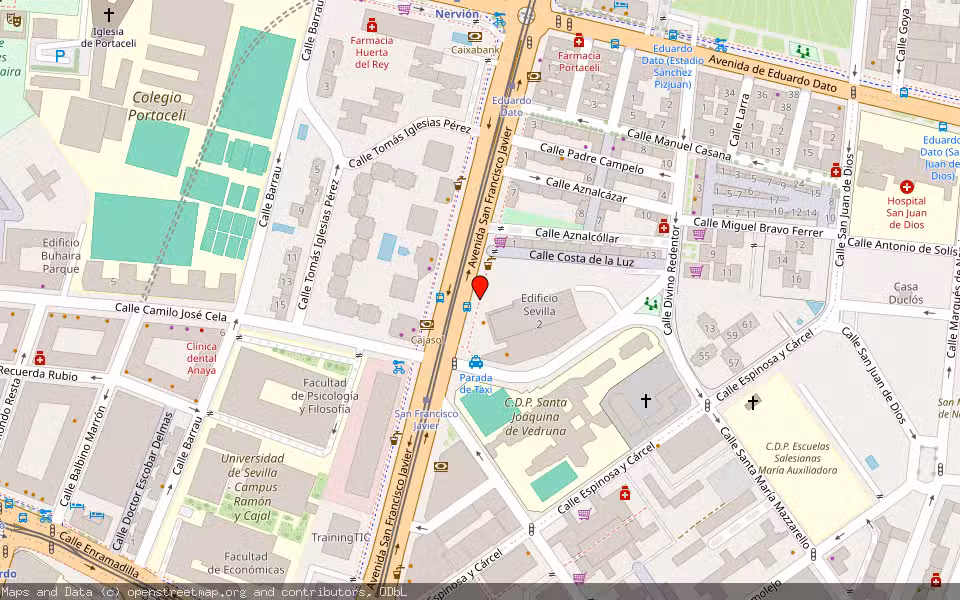Select the Parada de Taxi taxi icon
This screenshot has width=960, height=600.
(x=475, y=363)
